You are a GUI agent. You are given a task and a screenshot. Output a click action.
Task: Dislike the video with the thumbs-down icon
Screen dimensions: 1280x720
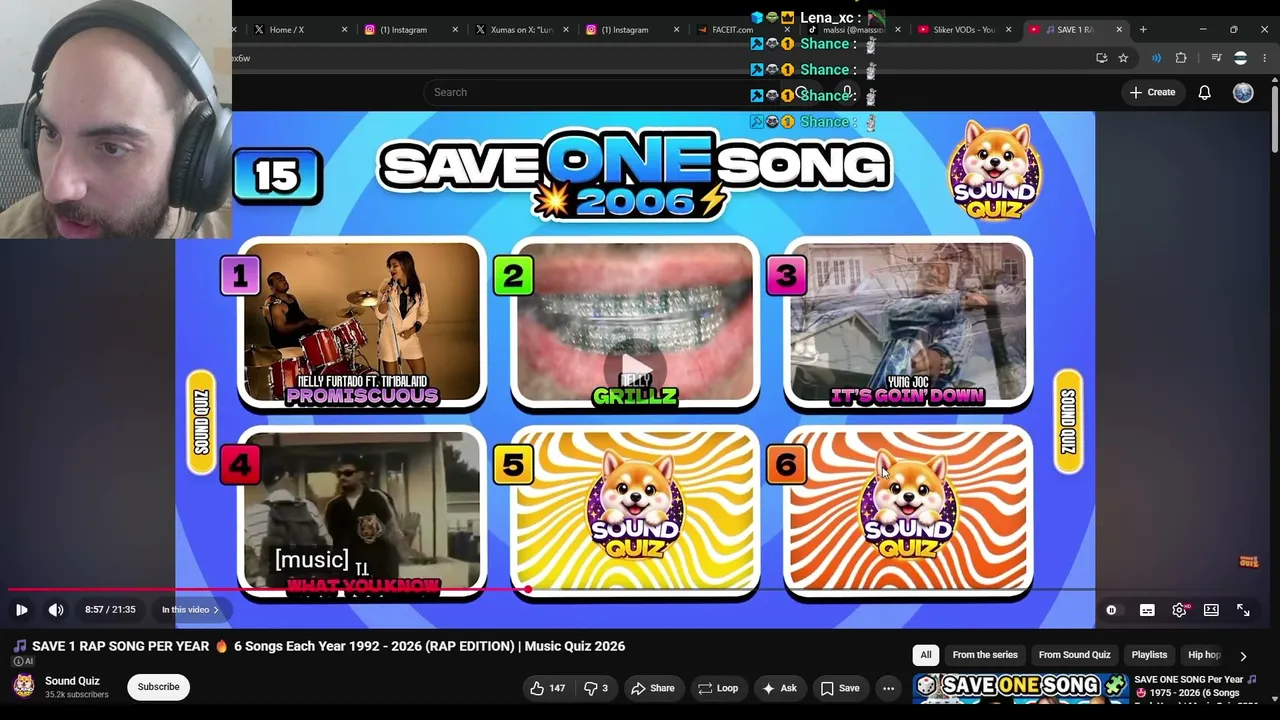point(596,688)
